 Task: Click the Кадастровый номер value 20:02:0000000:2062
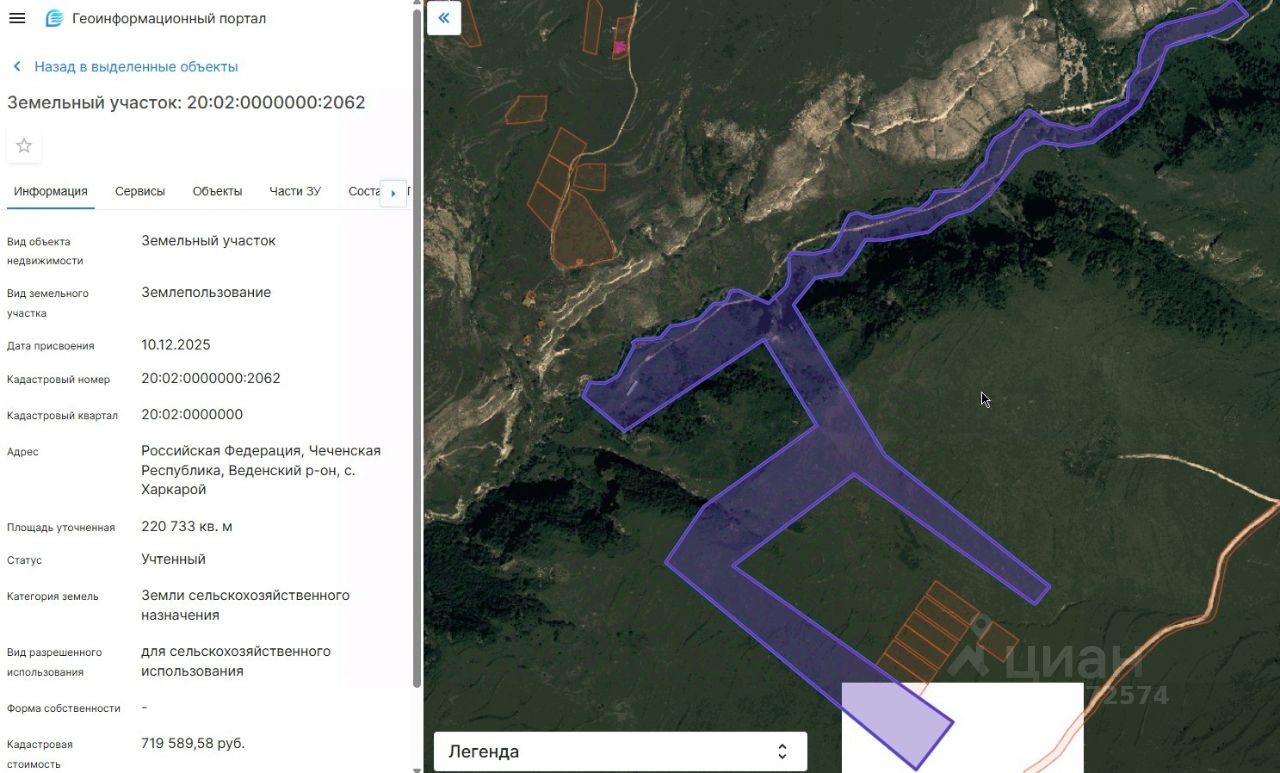pyautogui.click(x=211, y=379)
